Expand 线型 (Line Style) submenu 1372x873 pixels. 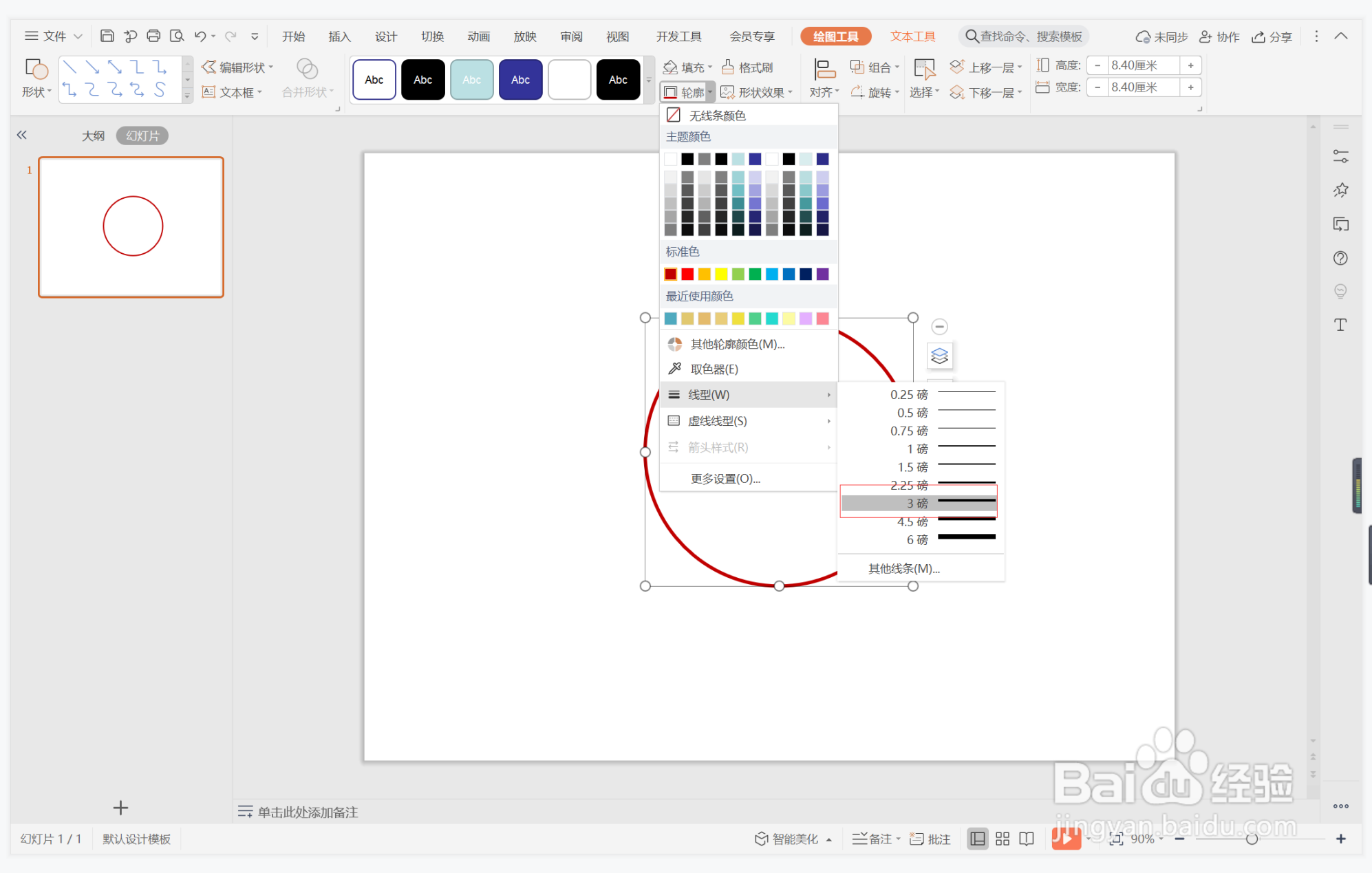[x=748, y=395]
